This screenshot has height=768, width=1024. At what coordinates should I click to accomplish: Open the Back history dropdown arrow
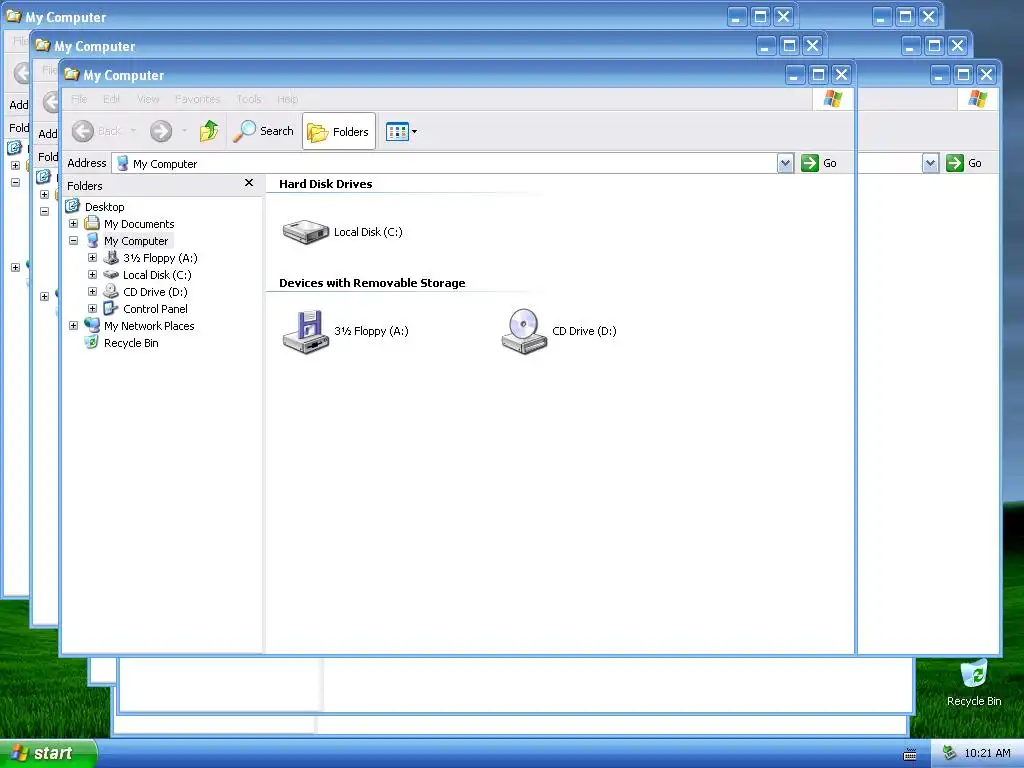[133, 131]
